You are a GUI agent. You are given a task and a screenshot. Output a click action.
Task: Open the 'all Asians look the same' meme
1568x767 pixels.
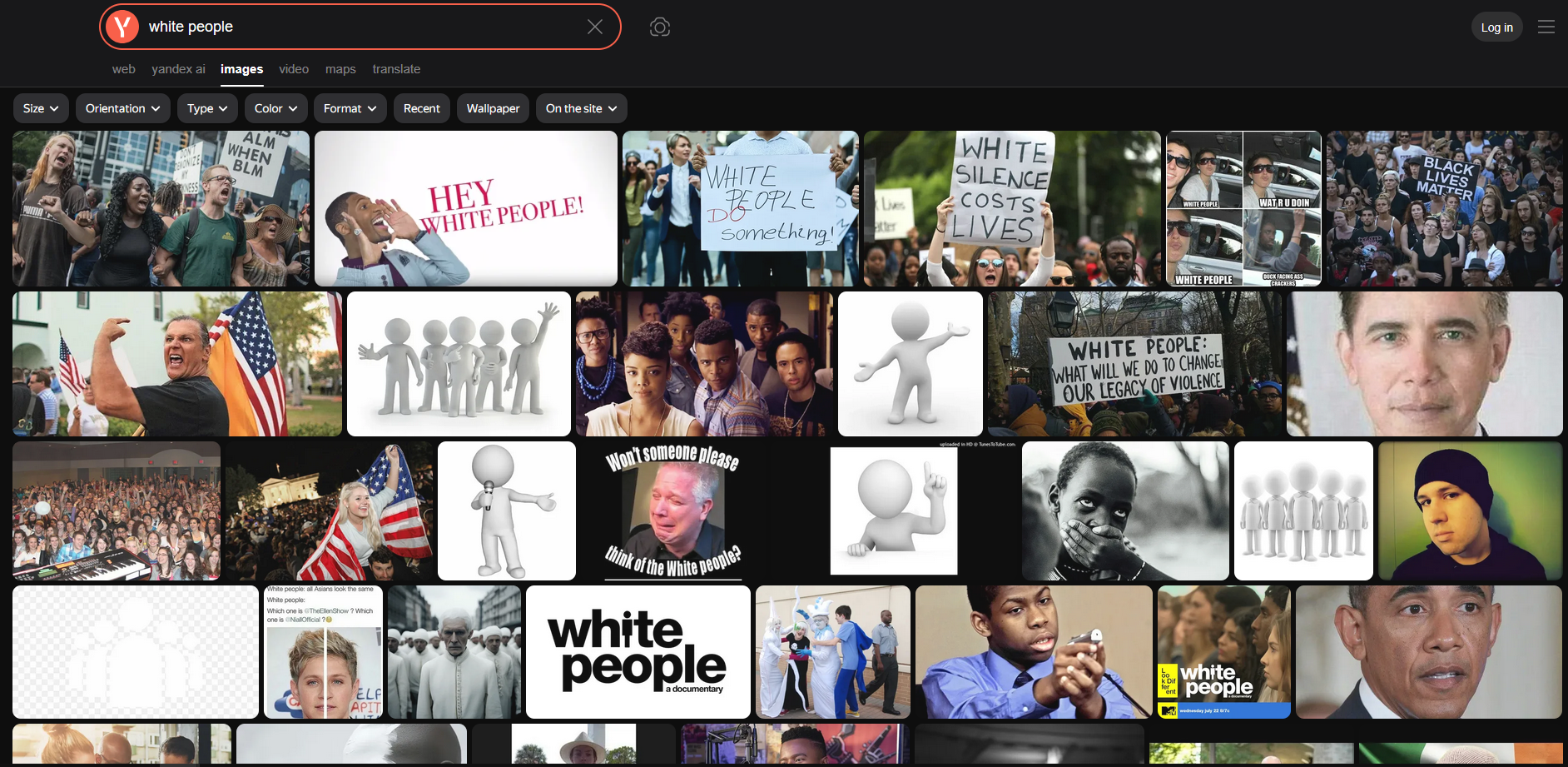coord(324,652)
